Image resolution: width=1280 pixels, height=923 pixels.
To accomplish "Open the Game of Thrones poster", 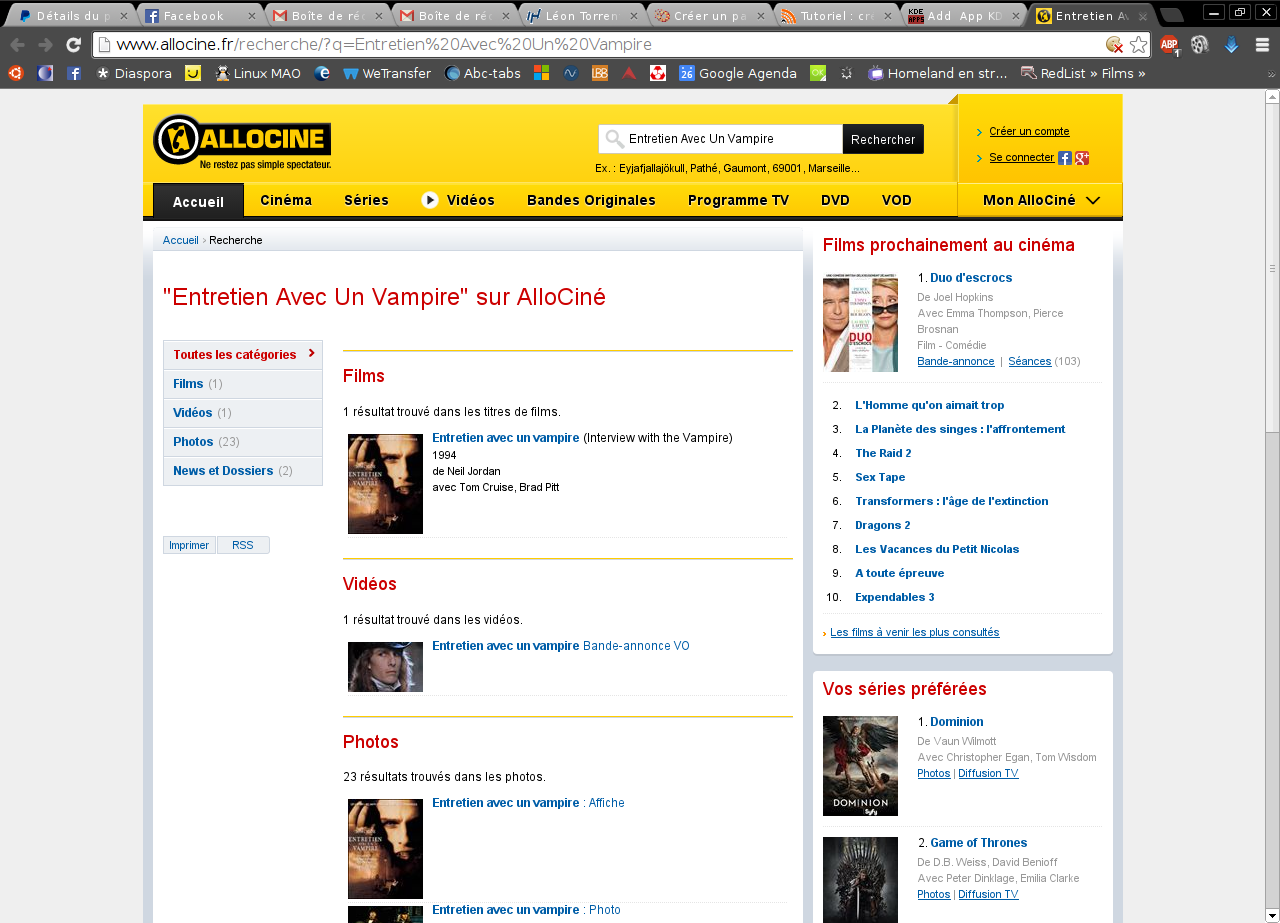I will click(860, 880).
